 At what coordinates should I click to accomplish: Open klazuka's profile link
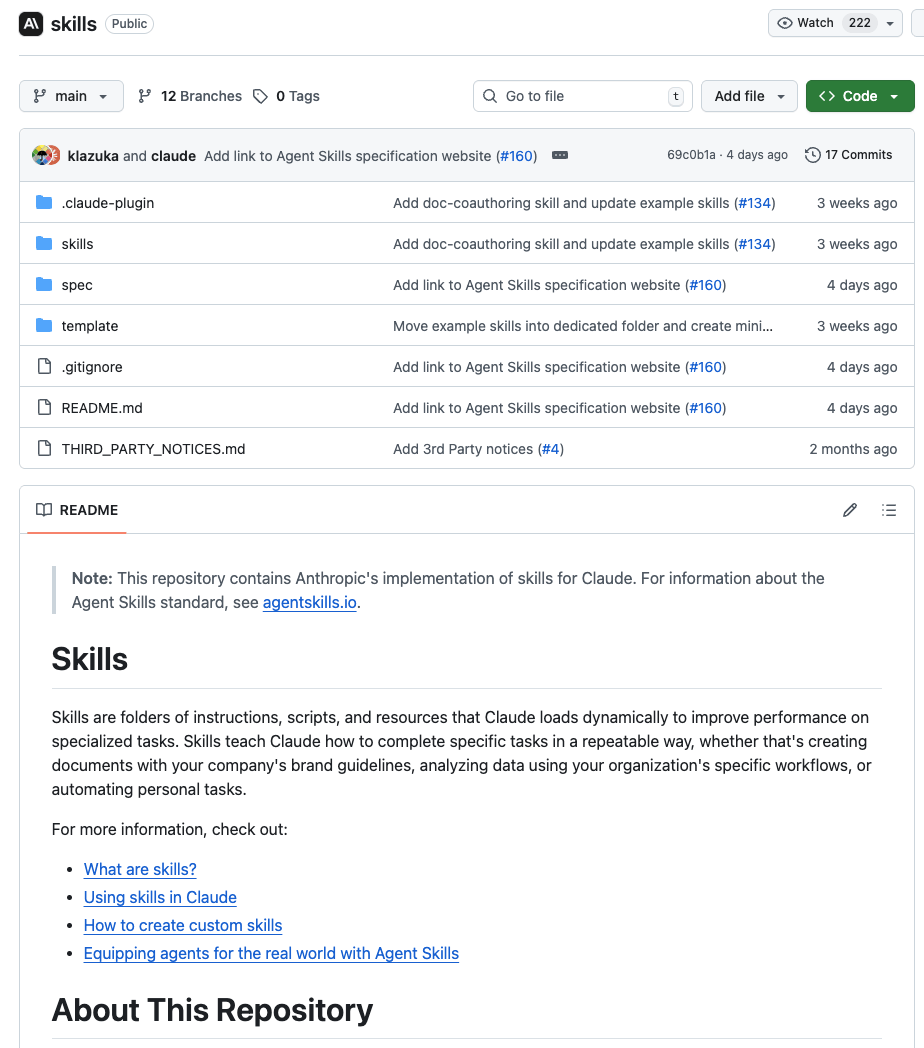coord(93,156)
